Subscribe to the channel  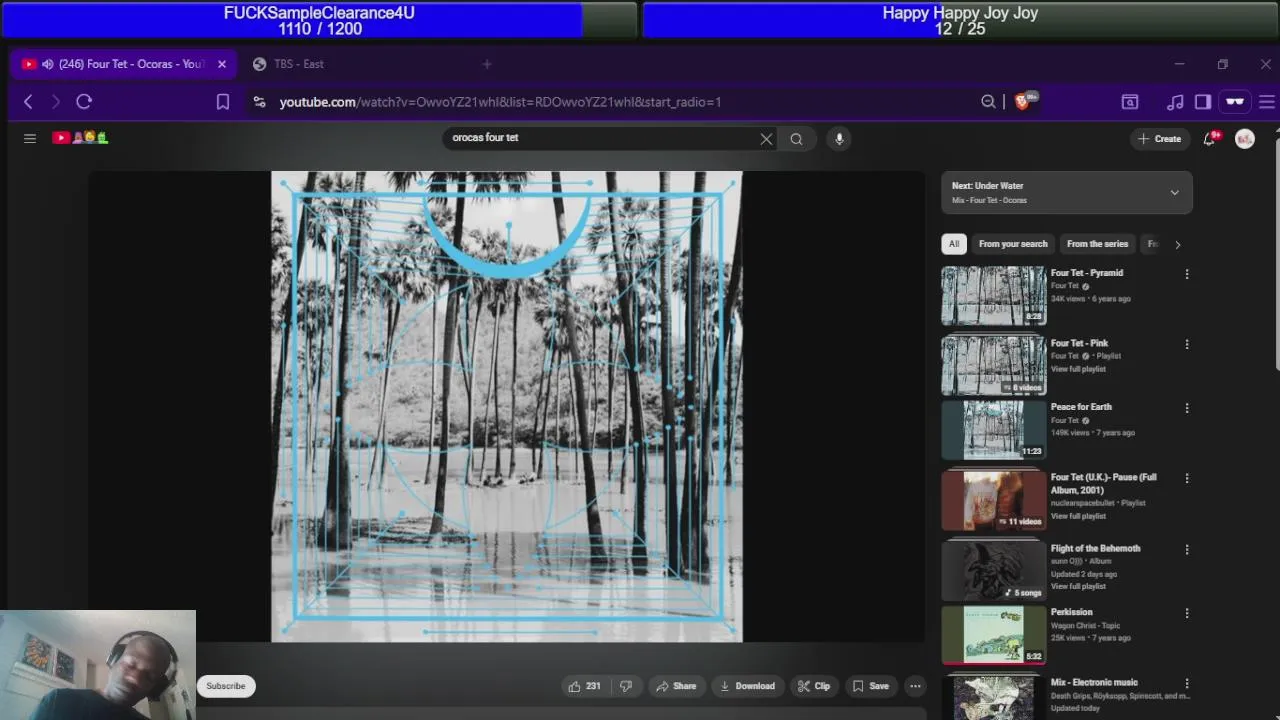(x=226, y=686)
